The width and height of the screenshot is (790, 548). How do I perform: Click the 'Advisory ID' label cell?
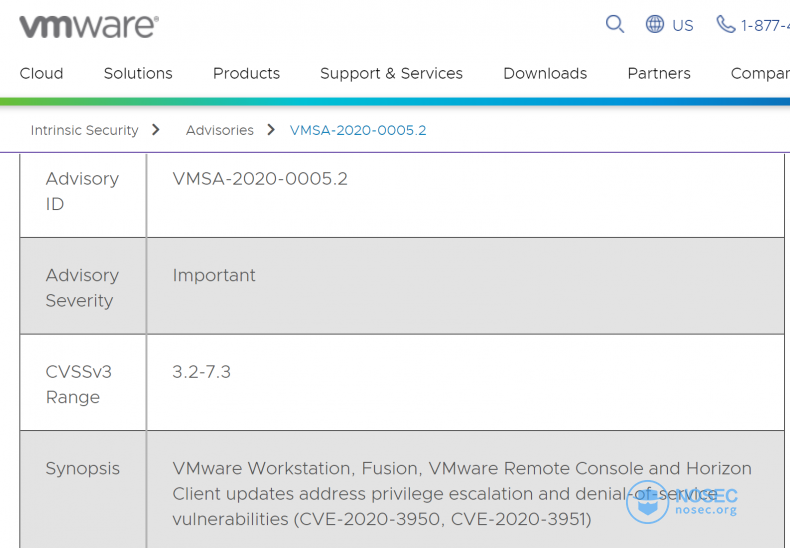click(83, 195)
